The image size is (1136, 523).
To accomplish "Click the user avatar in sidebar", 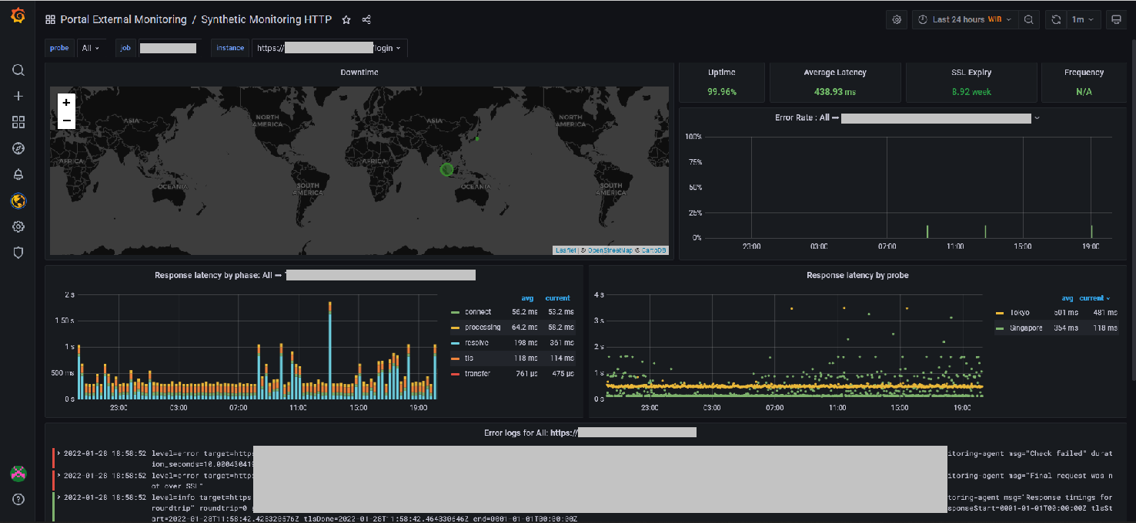I will (19, 474).
